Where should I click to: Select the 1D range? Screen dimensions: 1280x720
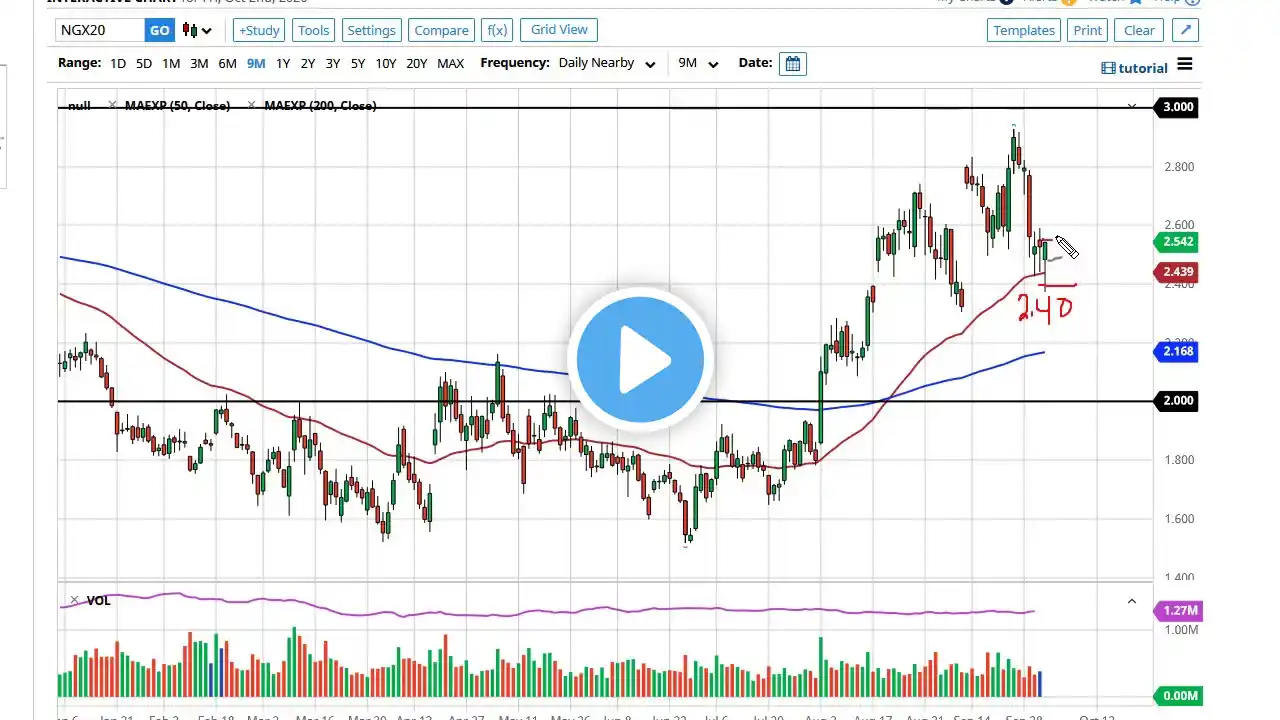click(118, 63)
